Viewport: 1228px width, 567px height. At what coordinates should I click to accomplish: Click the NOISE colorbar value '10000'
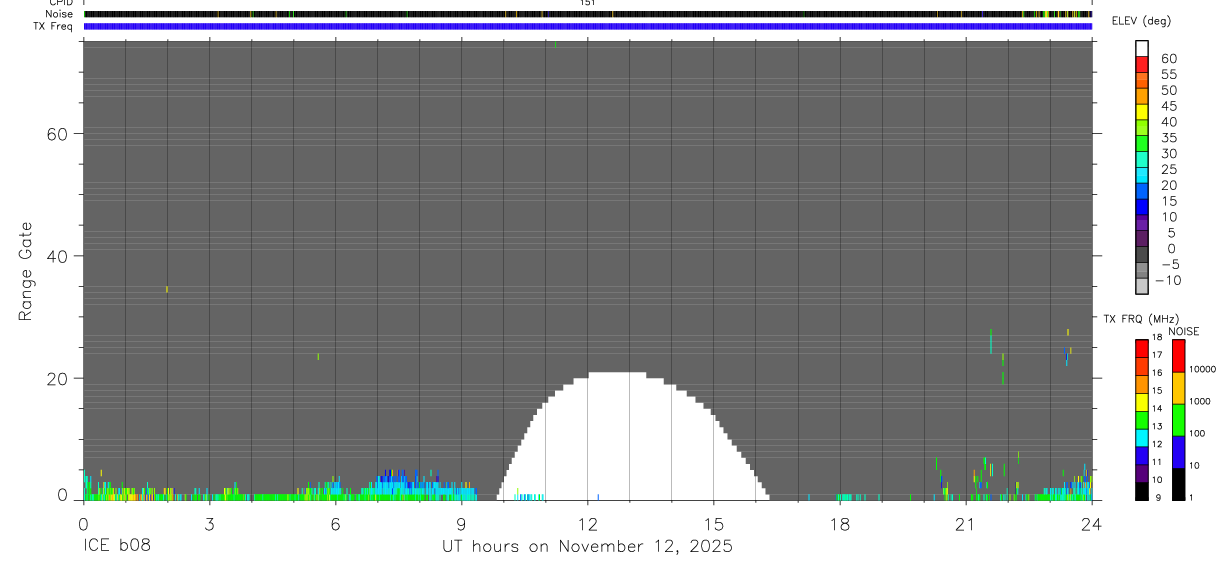tap(1202, 370)
